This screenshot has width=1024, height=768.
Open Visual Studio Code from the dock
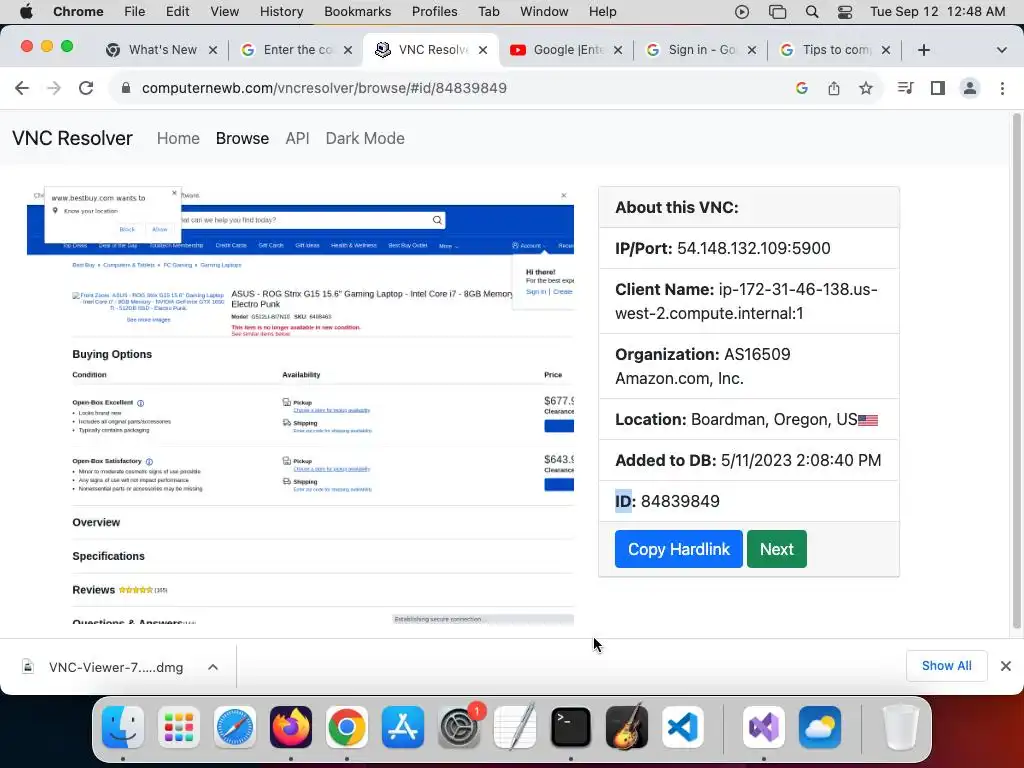point(683,727)
